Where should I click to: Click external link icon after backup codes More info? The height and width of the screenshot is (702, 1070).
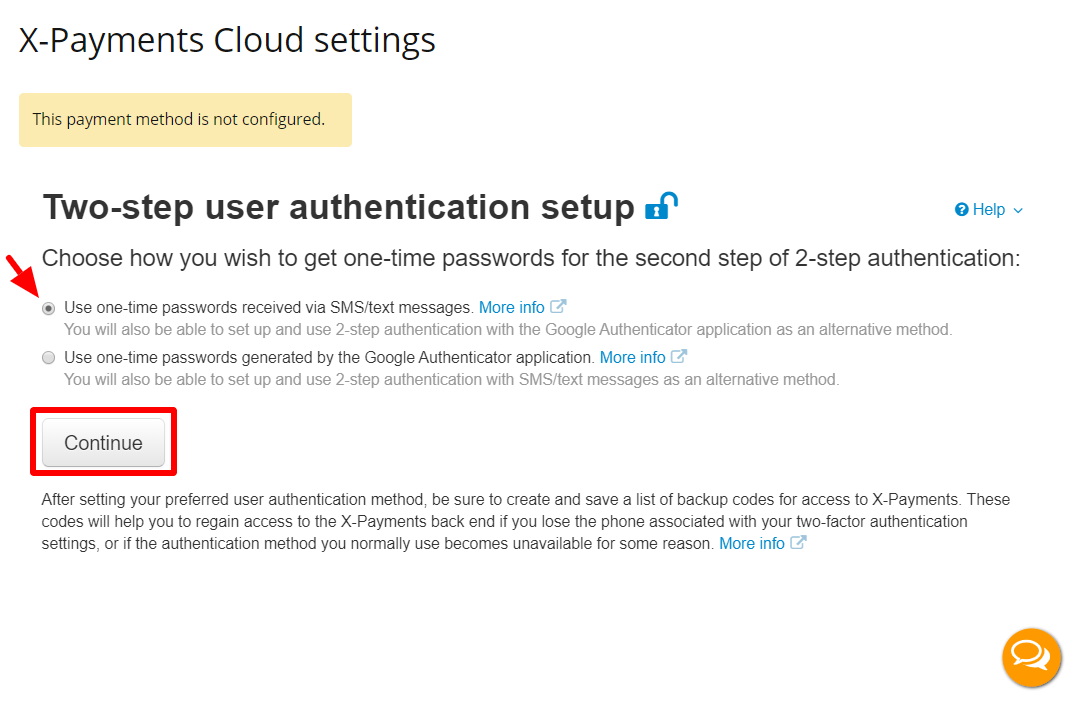point(798,542)
